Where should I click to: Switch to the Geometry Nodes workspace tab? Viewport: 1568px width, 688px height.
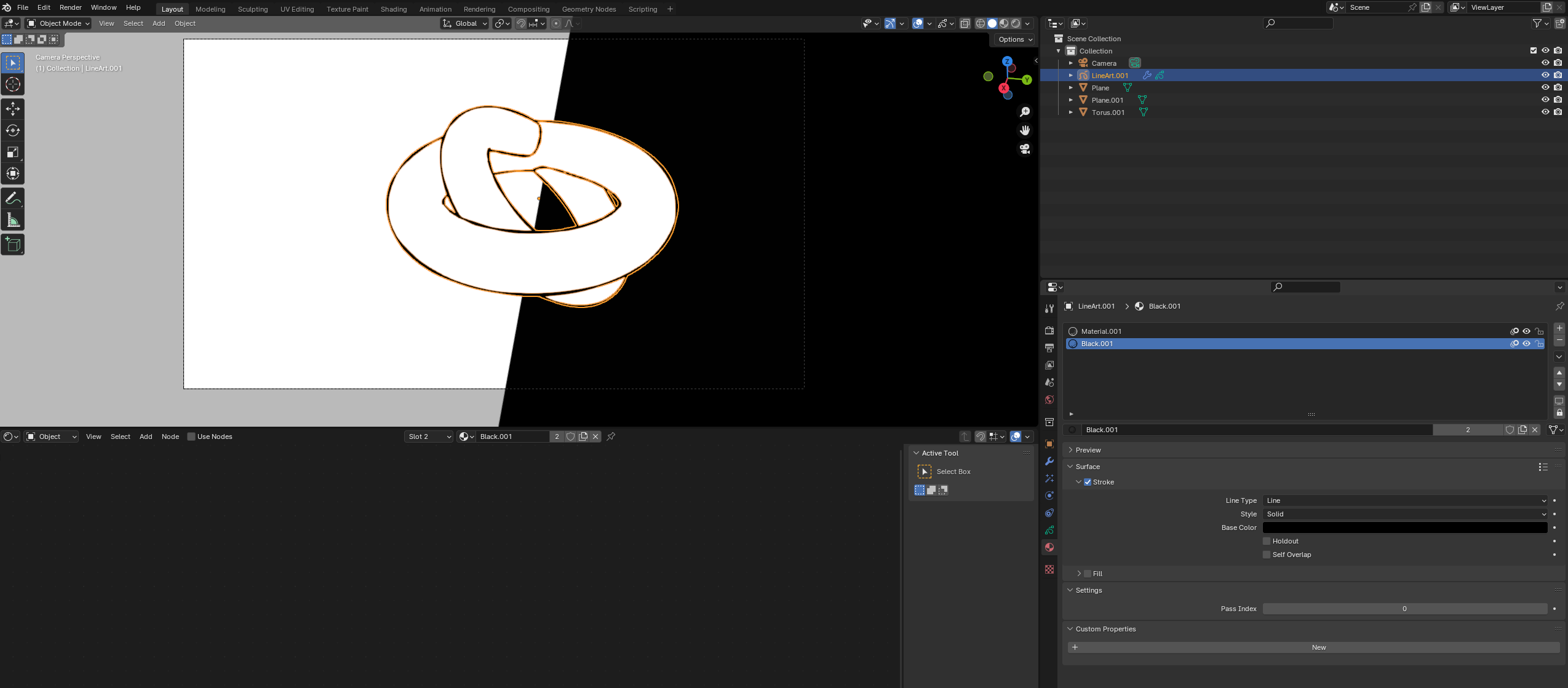coord(589,9)
